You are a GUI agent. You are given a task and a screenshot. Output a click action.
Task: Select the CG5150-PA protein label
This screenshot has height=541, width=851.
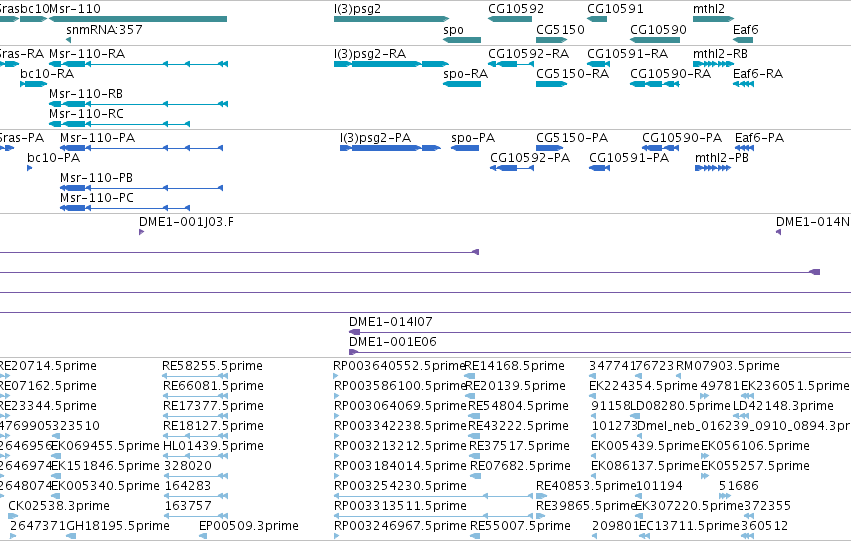pos(572,138)
